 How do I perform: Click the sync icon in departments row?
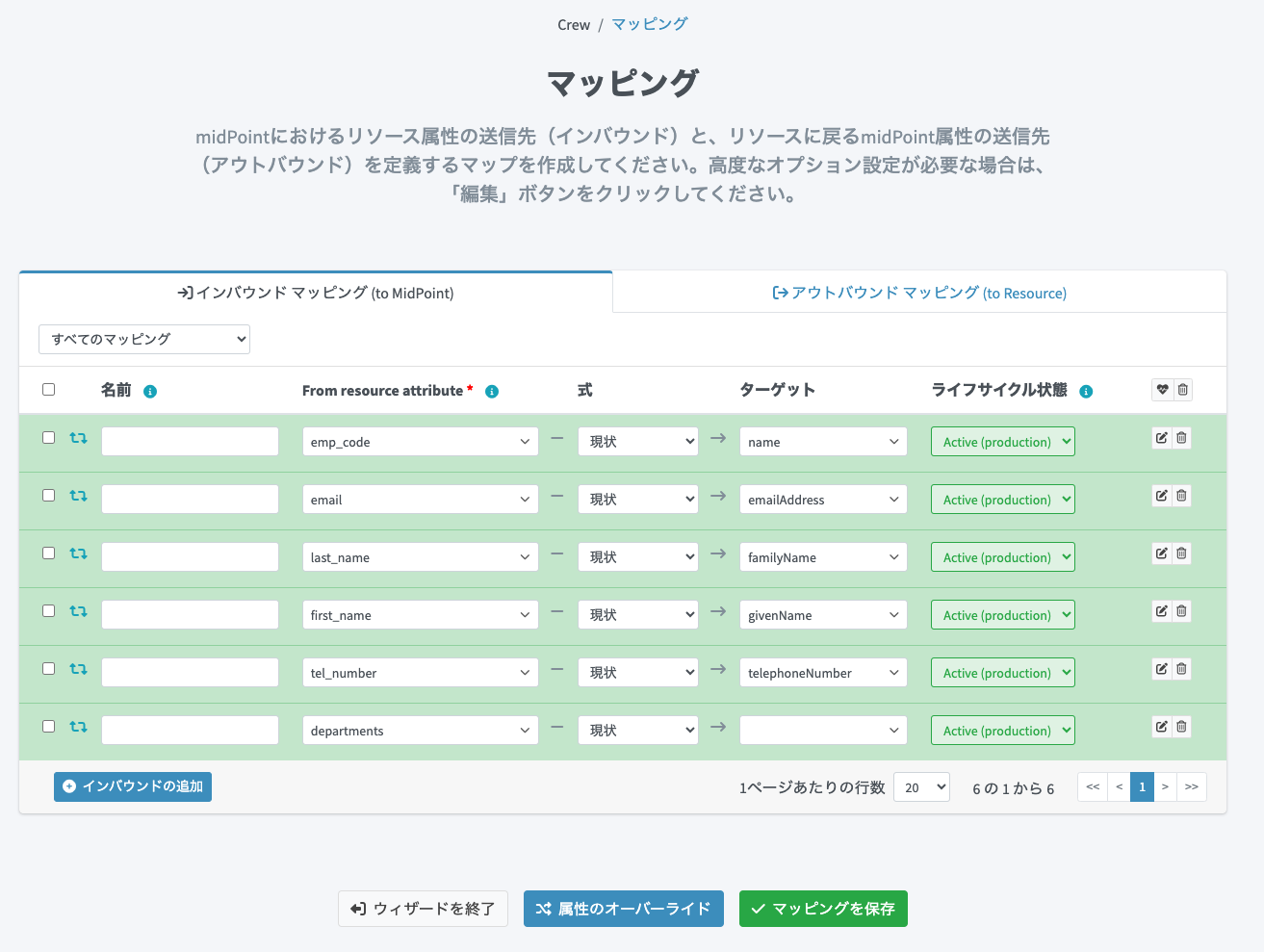tap(78, 727)
